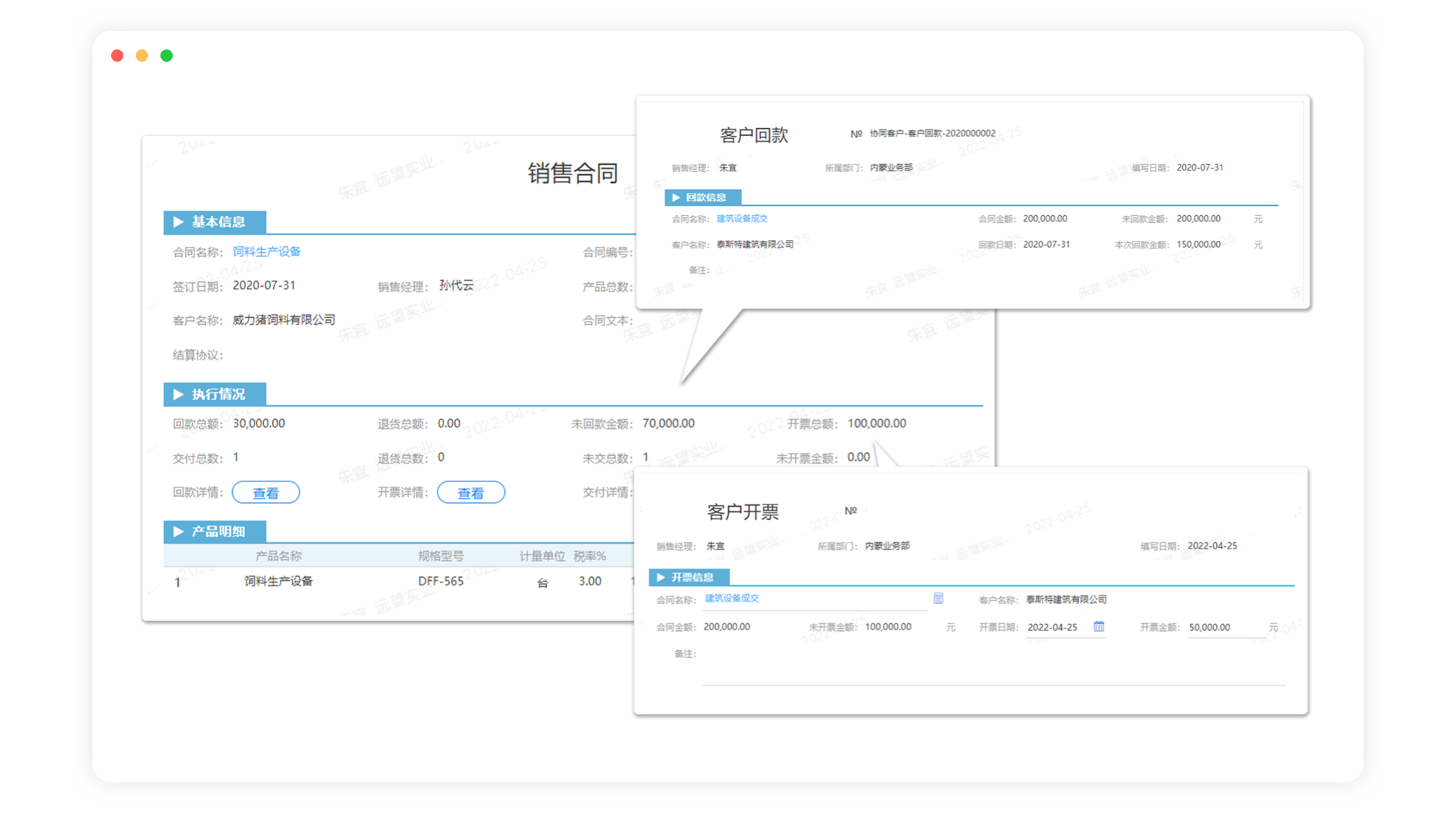Click the red window close dot
The image size is (1456, 813).
coord(117,56)
